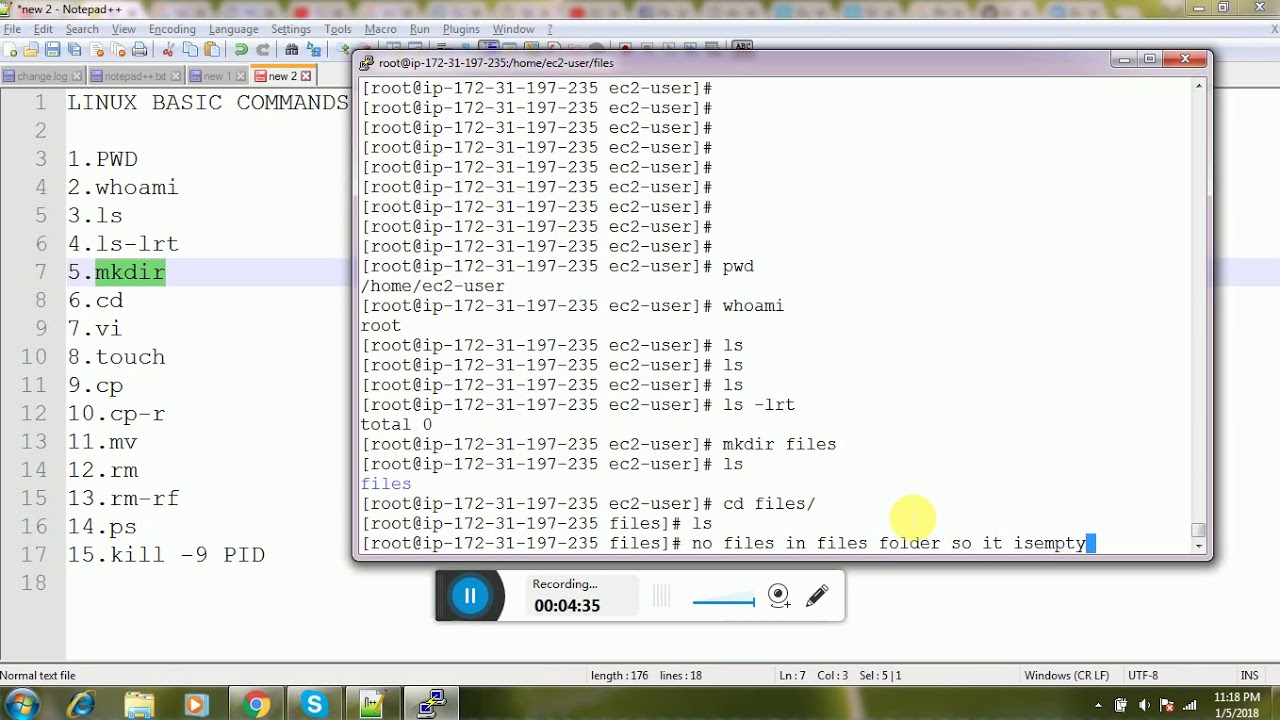Open the Edit menu

pyautogui.click(x=43, y=29)
